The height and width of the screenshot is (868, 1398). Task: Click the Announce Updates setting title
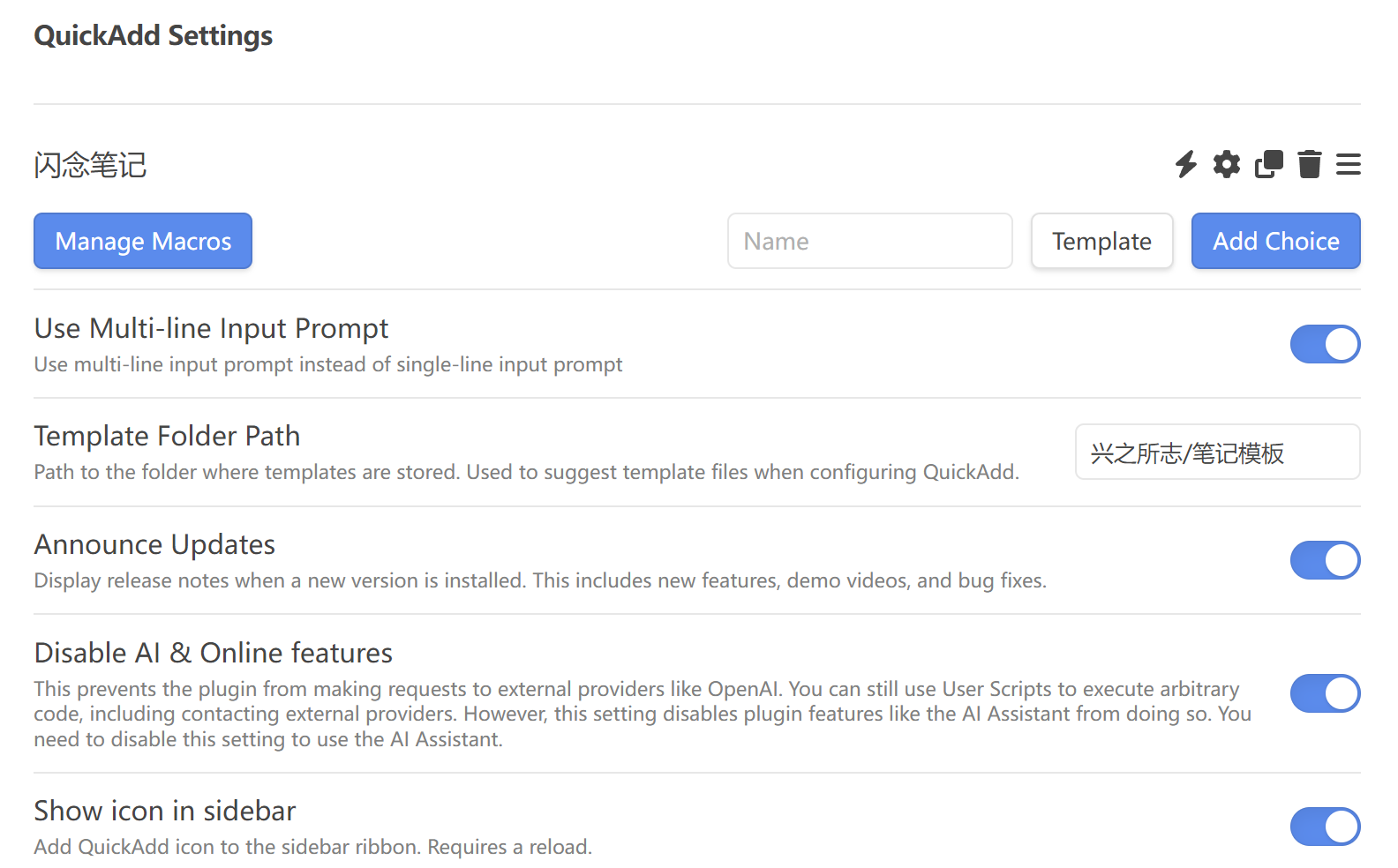pyautogui.click(x=154, y=544)
